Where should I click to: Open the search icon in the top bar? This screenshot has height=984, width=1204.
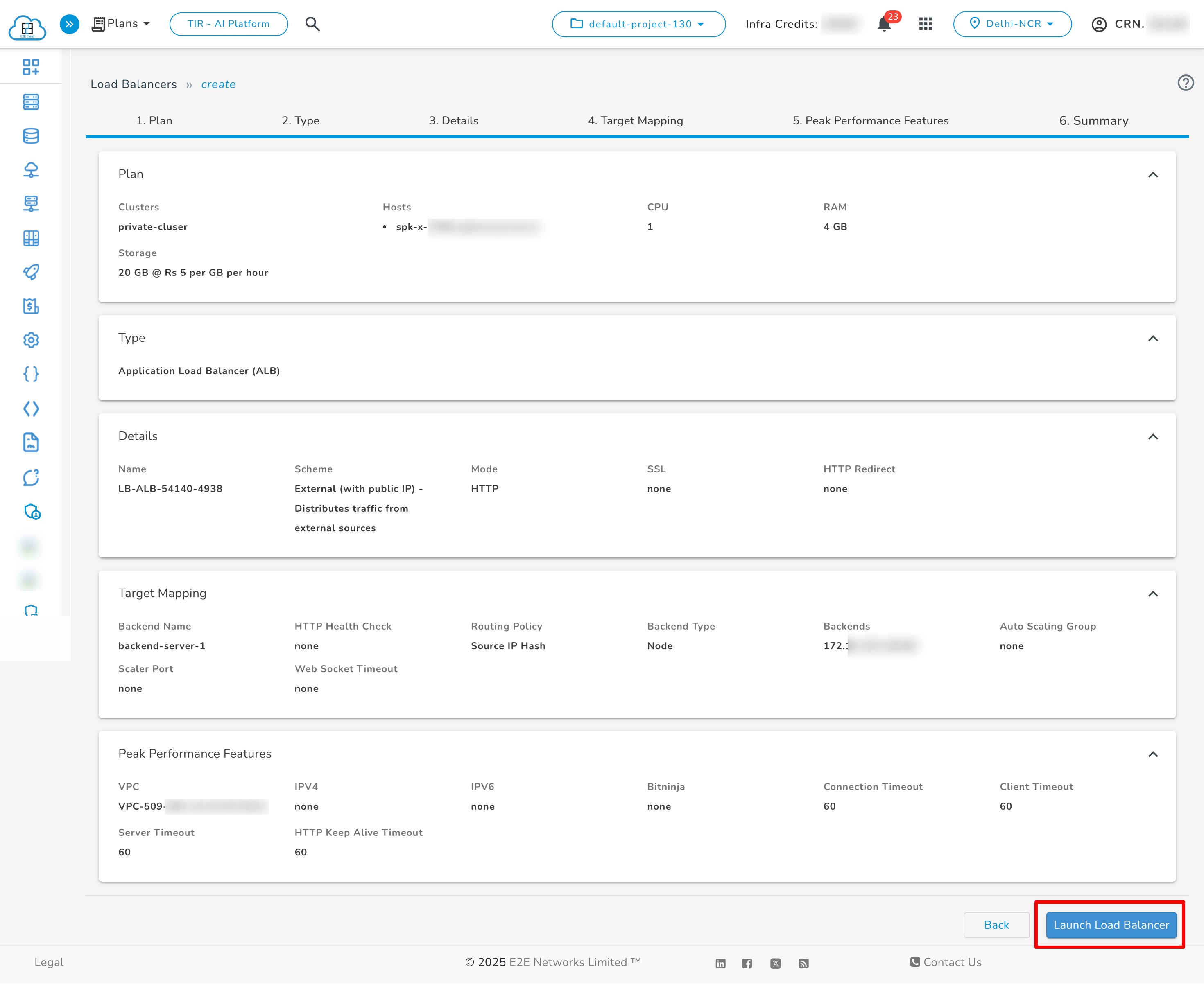312,24
